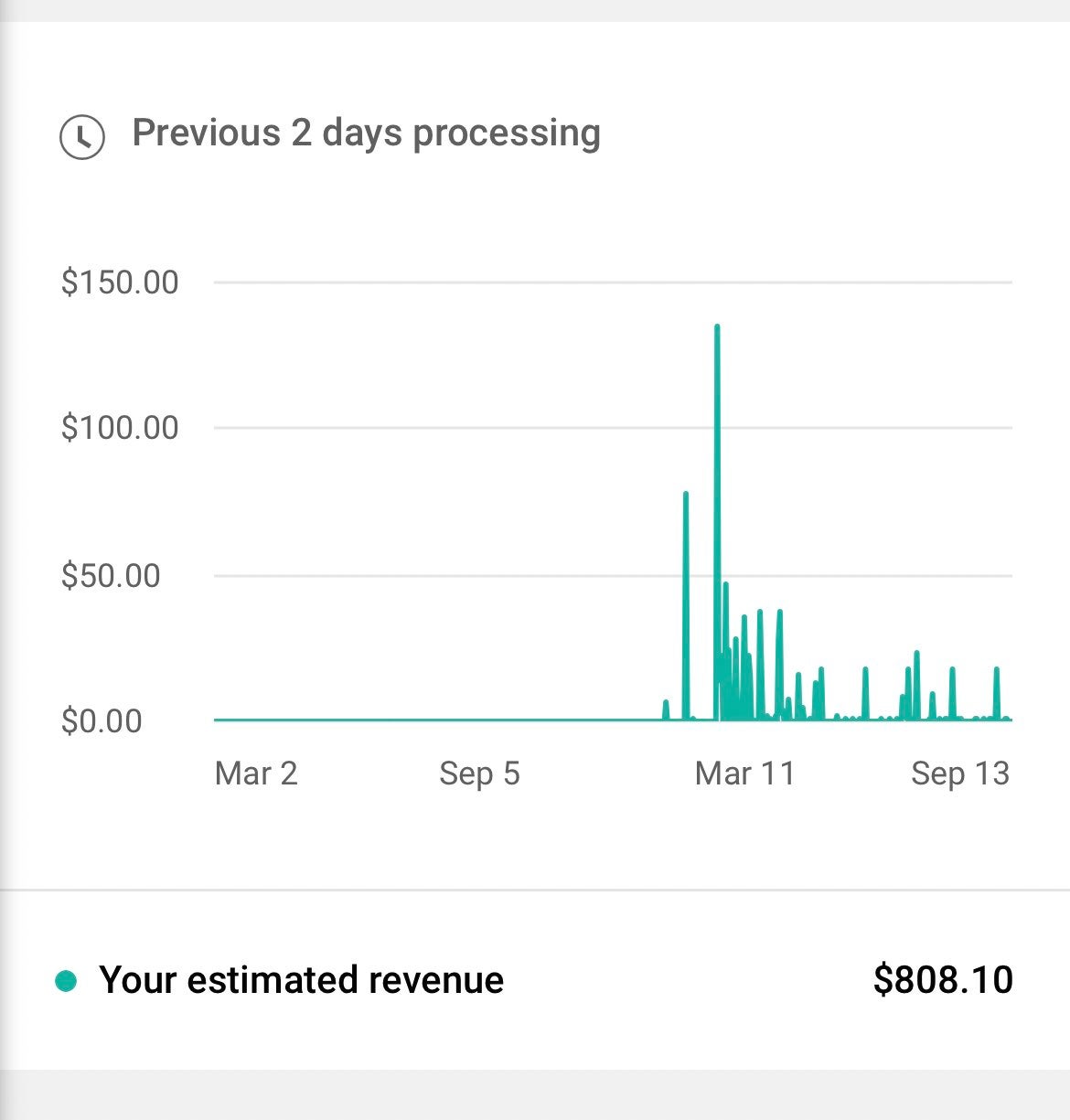Select the $150.00 y-axis label
Image resolution: width=1070 pixels, height=1120 pixels.
point(120,282)
